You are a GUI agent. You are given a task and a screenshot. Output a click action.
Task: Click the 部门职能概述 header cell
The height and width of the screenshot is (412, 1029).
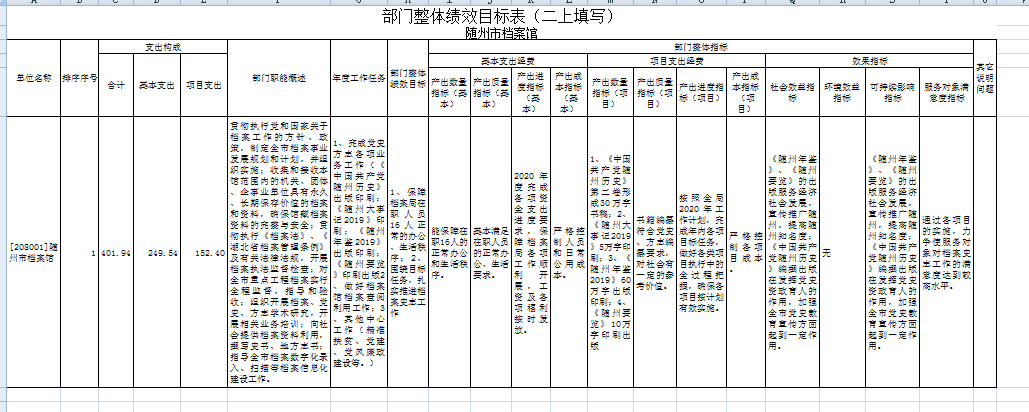(278, 77)
